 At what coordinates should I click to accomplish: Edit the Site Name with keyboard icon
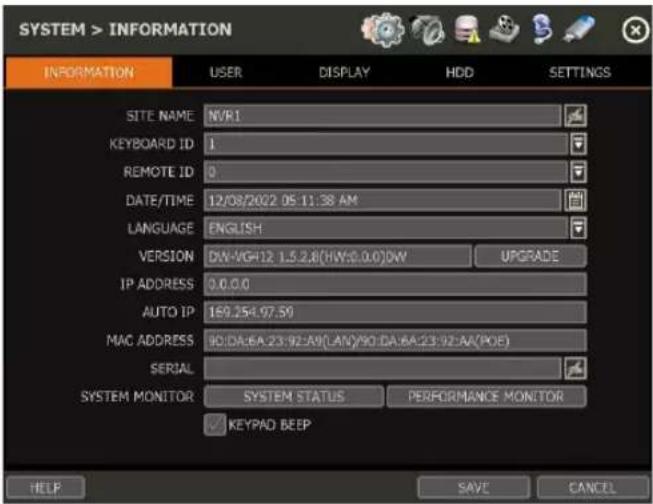(576, 116)
